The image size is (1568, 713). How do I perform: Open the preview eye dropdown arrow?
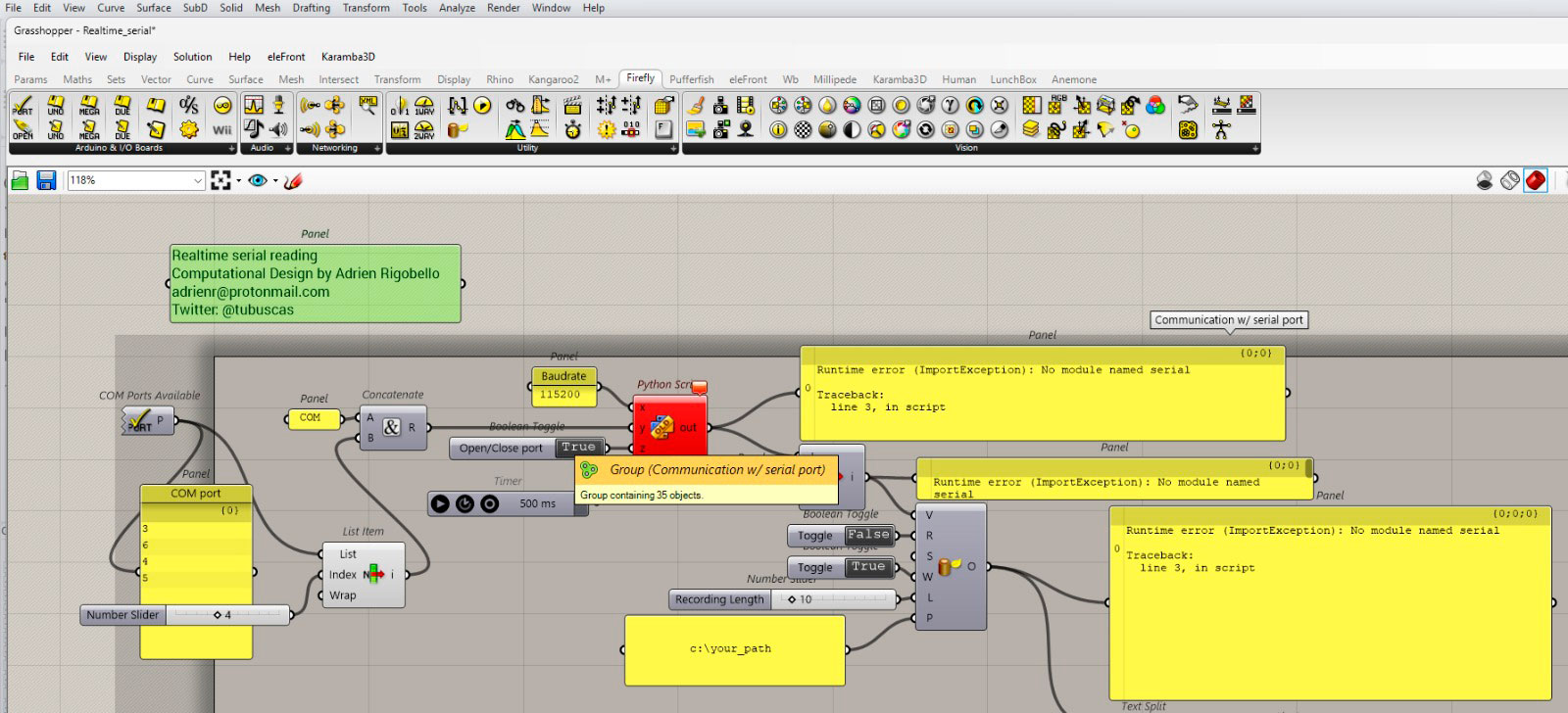point(275,181)
